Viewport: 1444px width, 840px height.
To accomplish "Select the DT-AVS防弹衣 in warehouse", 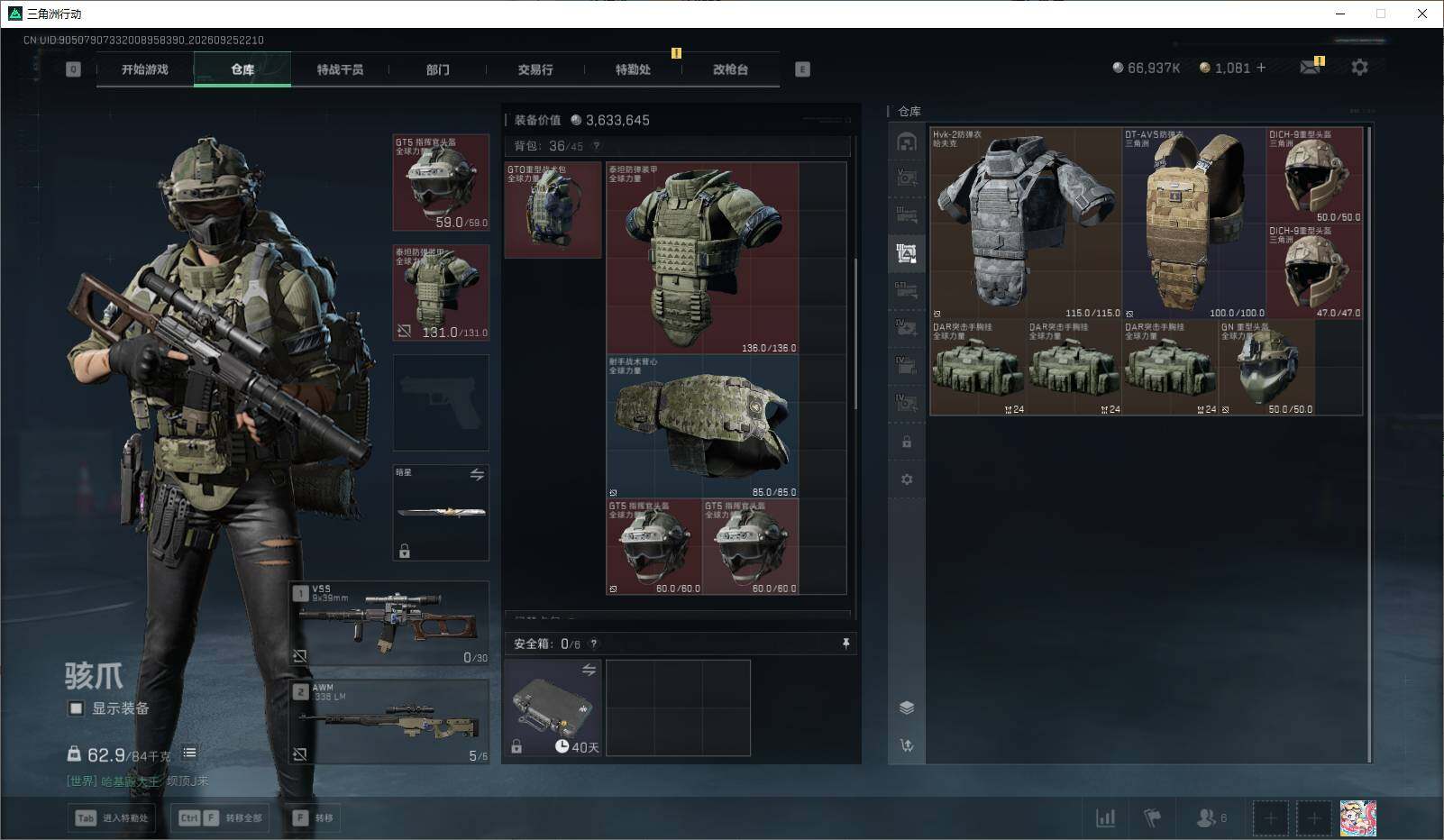I will point(1194,223).
